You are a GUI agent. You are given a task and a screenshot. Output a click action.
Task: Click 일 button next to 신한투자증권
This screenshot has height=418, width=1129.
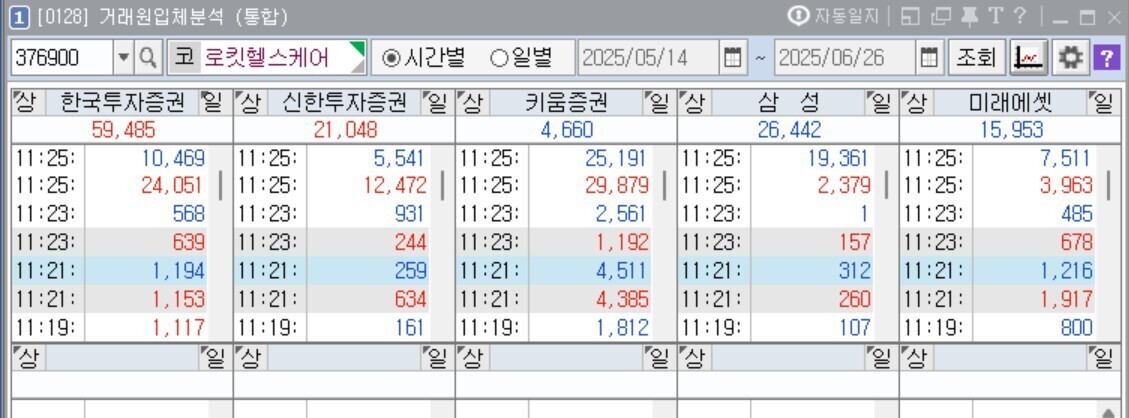tap(436, 104)
